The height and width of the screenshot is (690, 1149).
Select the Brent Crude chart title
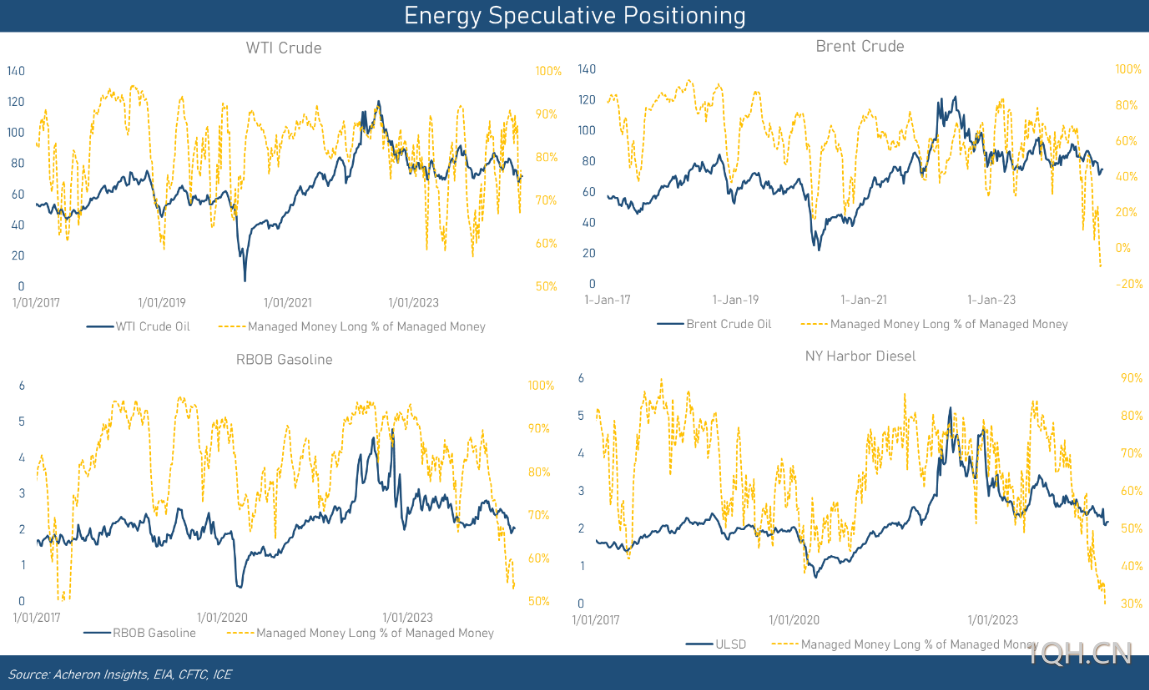click(x=860, y=46)
